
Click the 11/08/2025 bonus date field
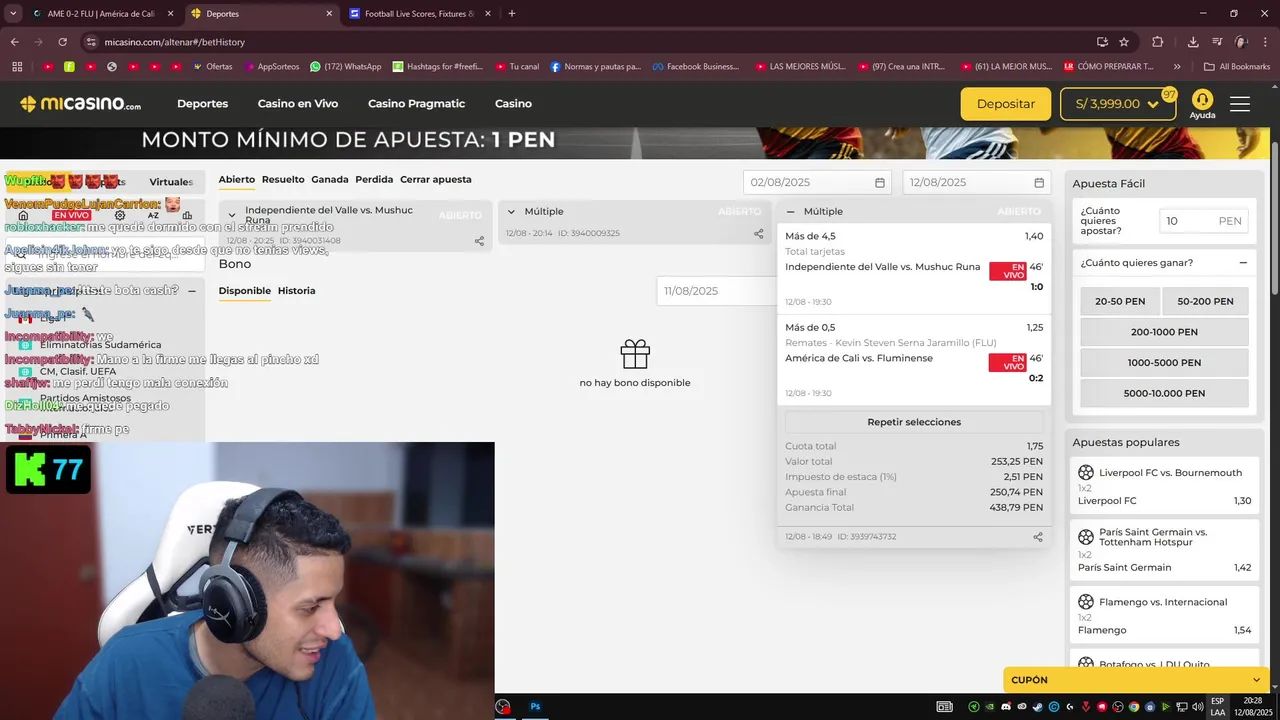coord(716,291)
